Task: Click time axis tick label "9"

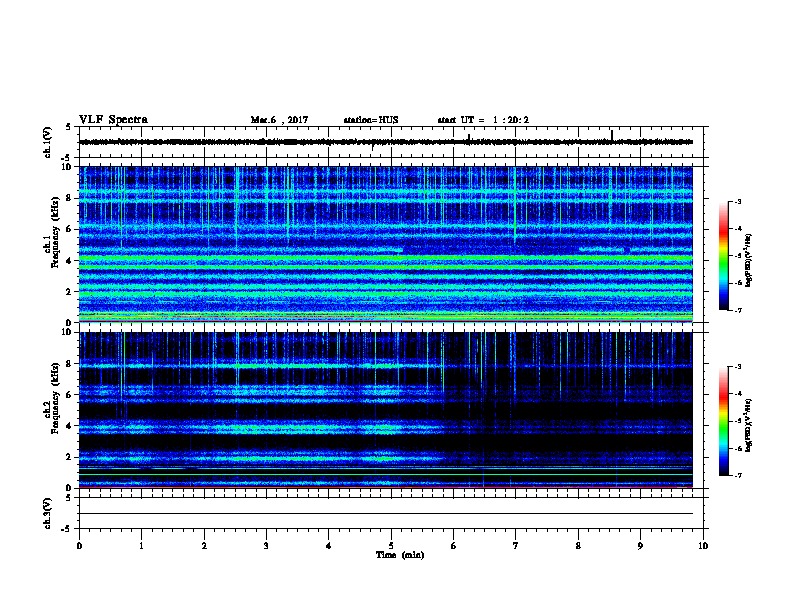Action: point(640,546)
